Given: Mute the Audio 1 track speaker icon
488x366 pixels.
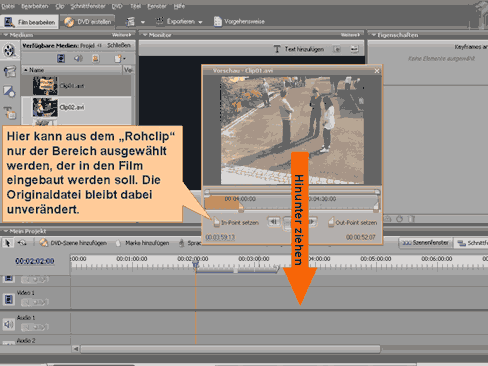Looking at the screenshot, I should tap(8, 324).
